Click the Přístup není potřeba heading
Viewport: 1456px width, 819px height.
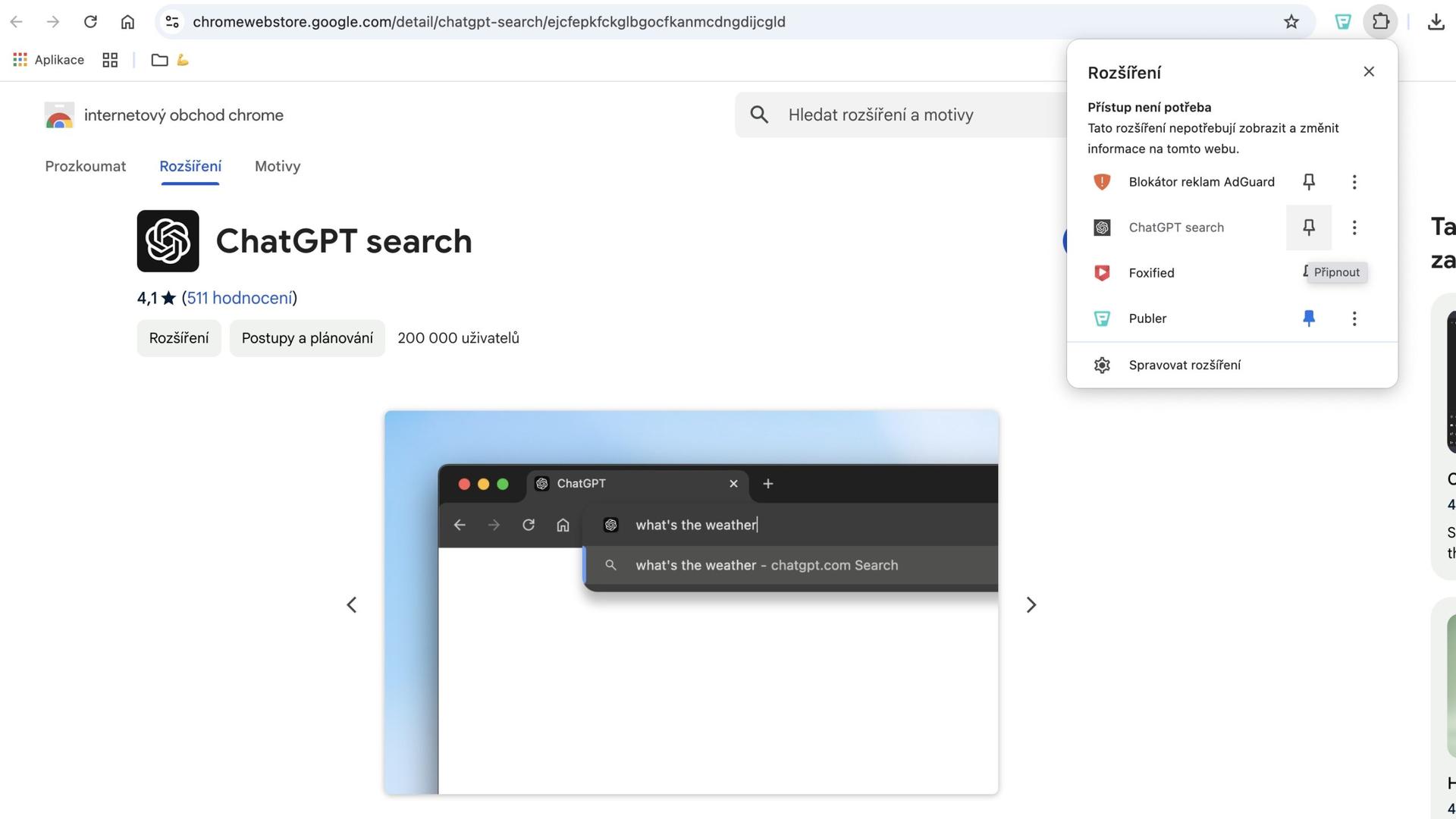coord(1149,108)
